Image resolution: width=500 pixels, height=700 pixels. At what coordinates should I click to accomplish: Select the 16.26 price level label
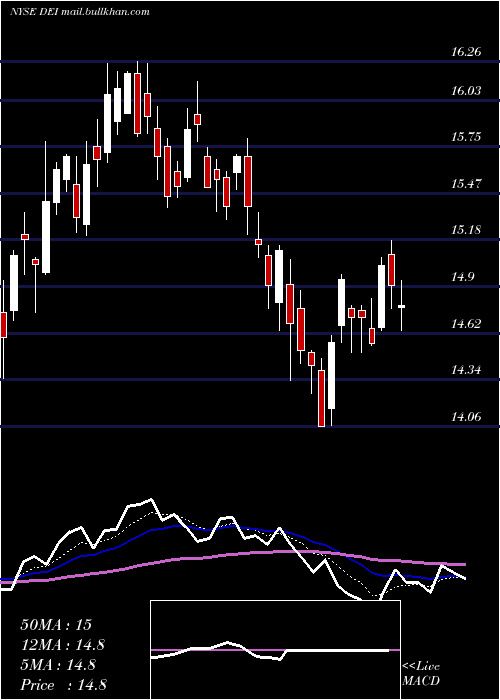click(x=466, y=52)
